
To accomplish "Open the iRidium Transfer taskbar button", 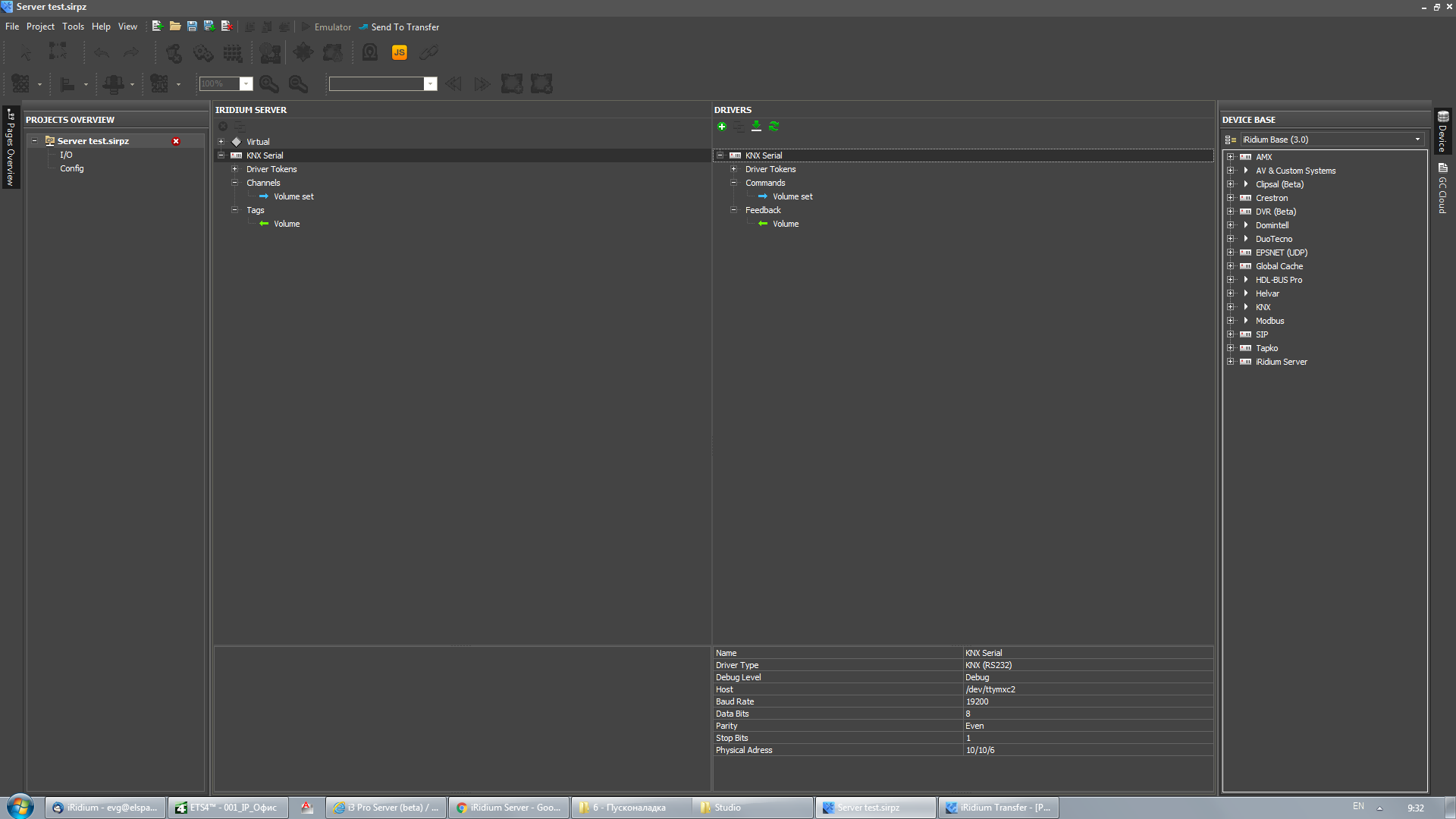I will point(998,808).
